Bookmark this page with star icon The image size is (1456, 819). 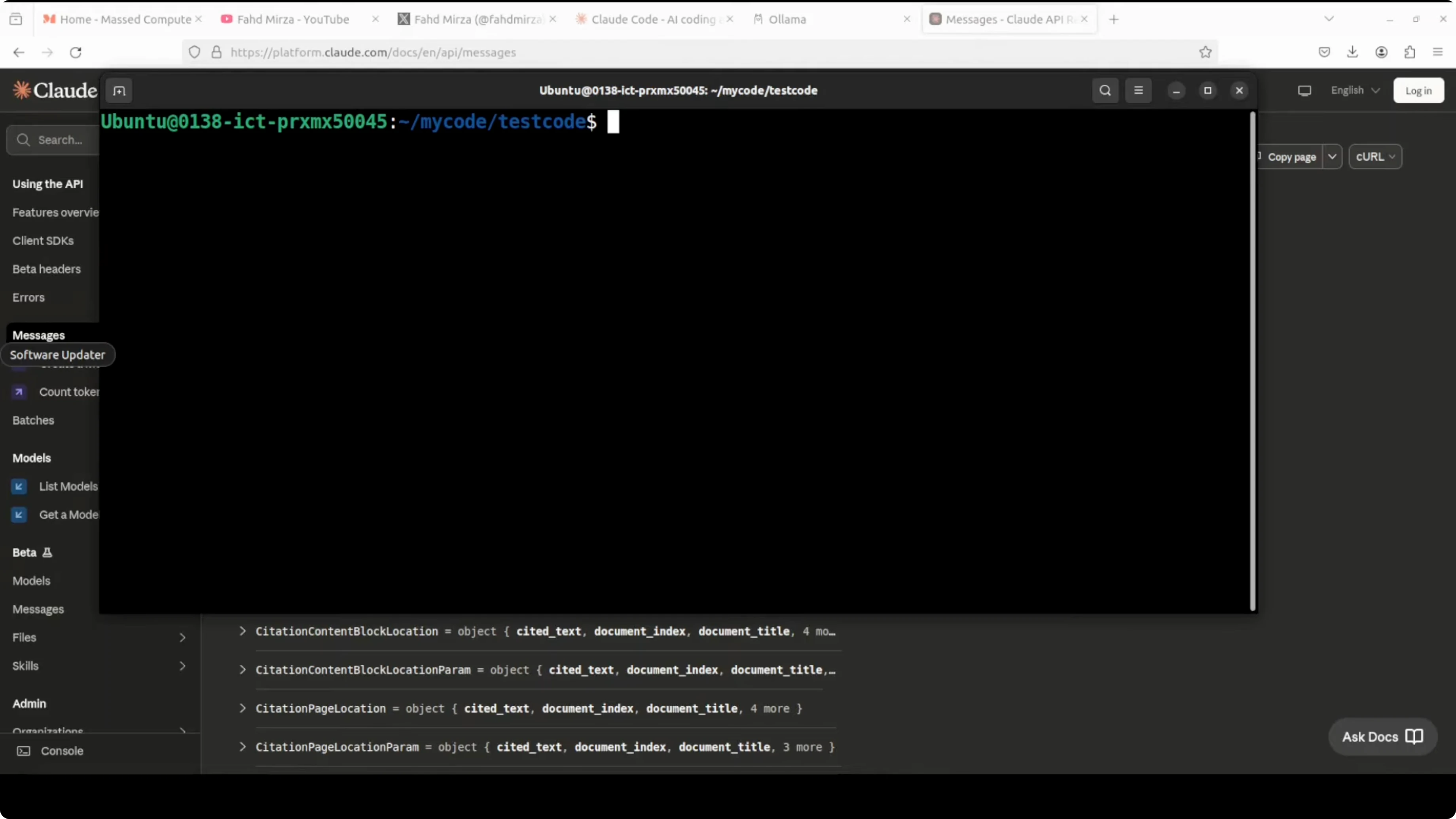[x=1205, y=52]
